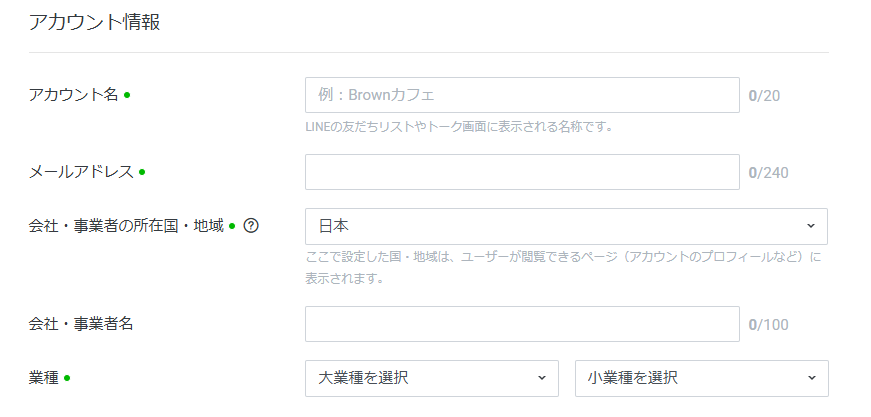Click the アカウント名 label text
Screen dimensions: 871x417
[75, 95]
